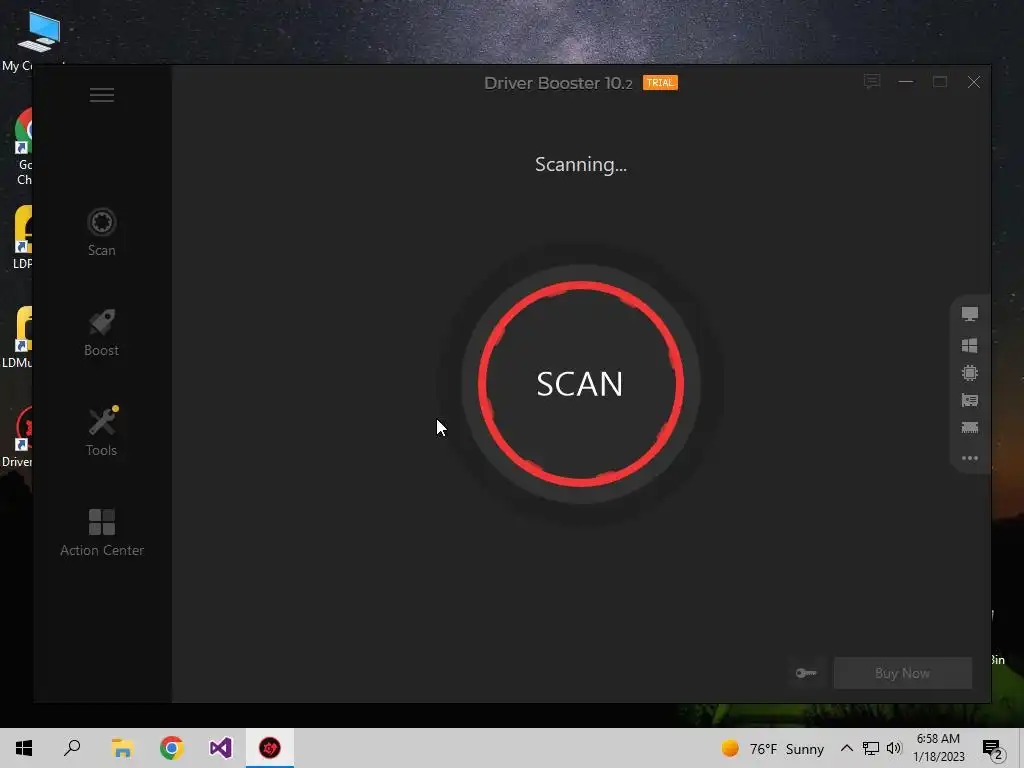1024x768 pixels.
Task: Open volume speaker tray icon
Action: [x=894, y=748]
